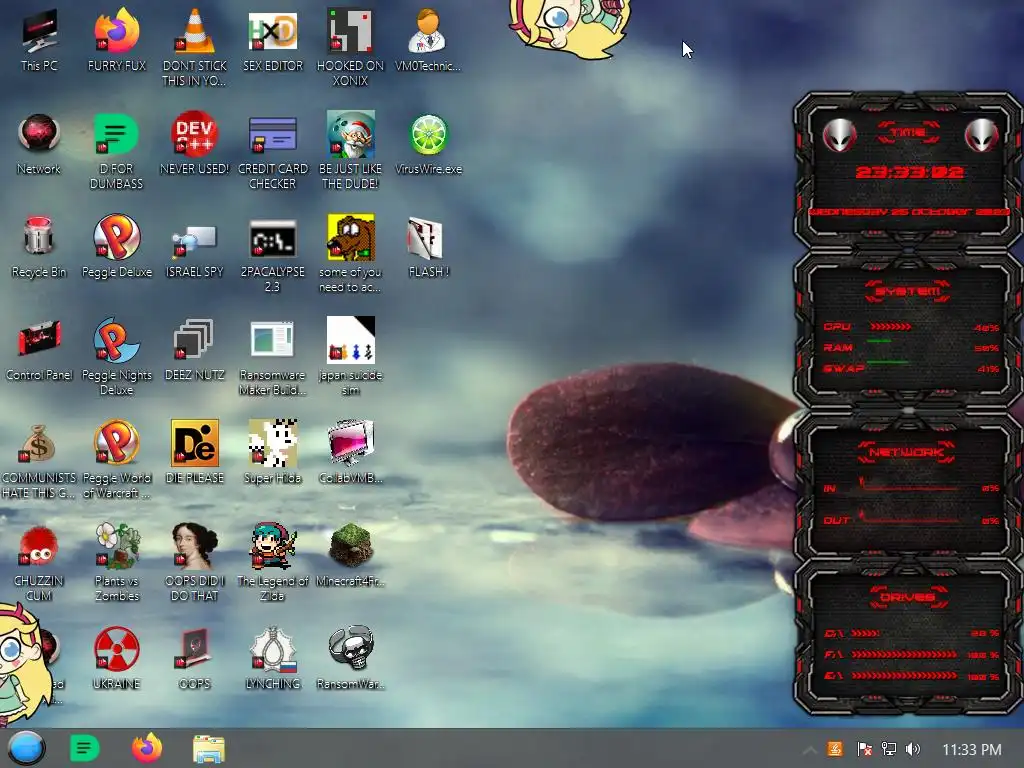Launch the Peggle Nights Deluxe shortcut
Screen dimensions: 1024x768
117,357
